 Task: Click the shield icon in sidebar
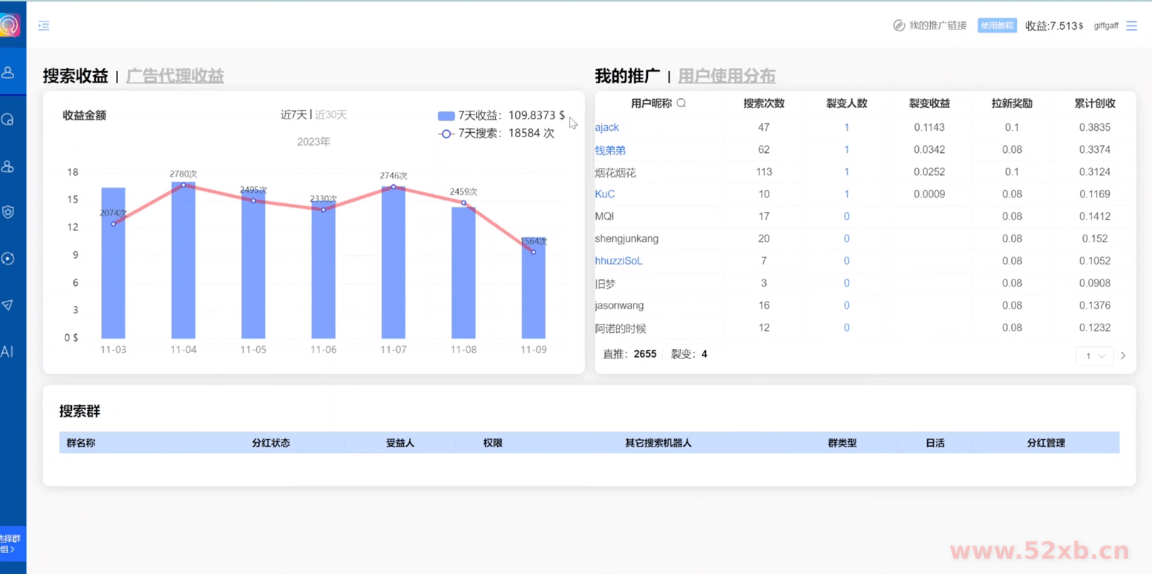coord(8,212)
